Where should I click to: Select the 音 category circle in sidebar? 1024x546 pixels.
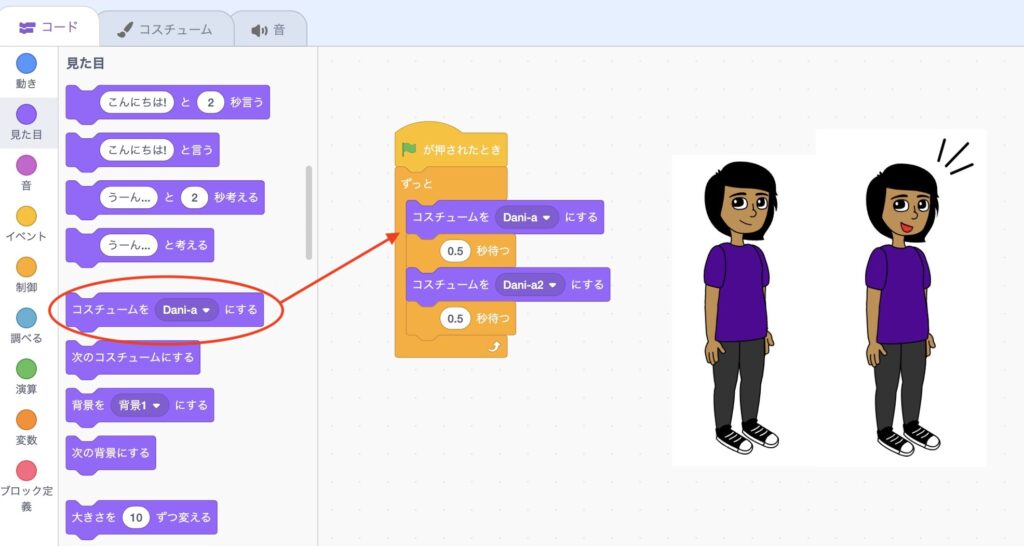(26, 165)
